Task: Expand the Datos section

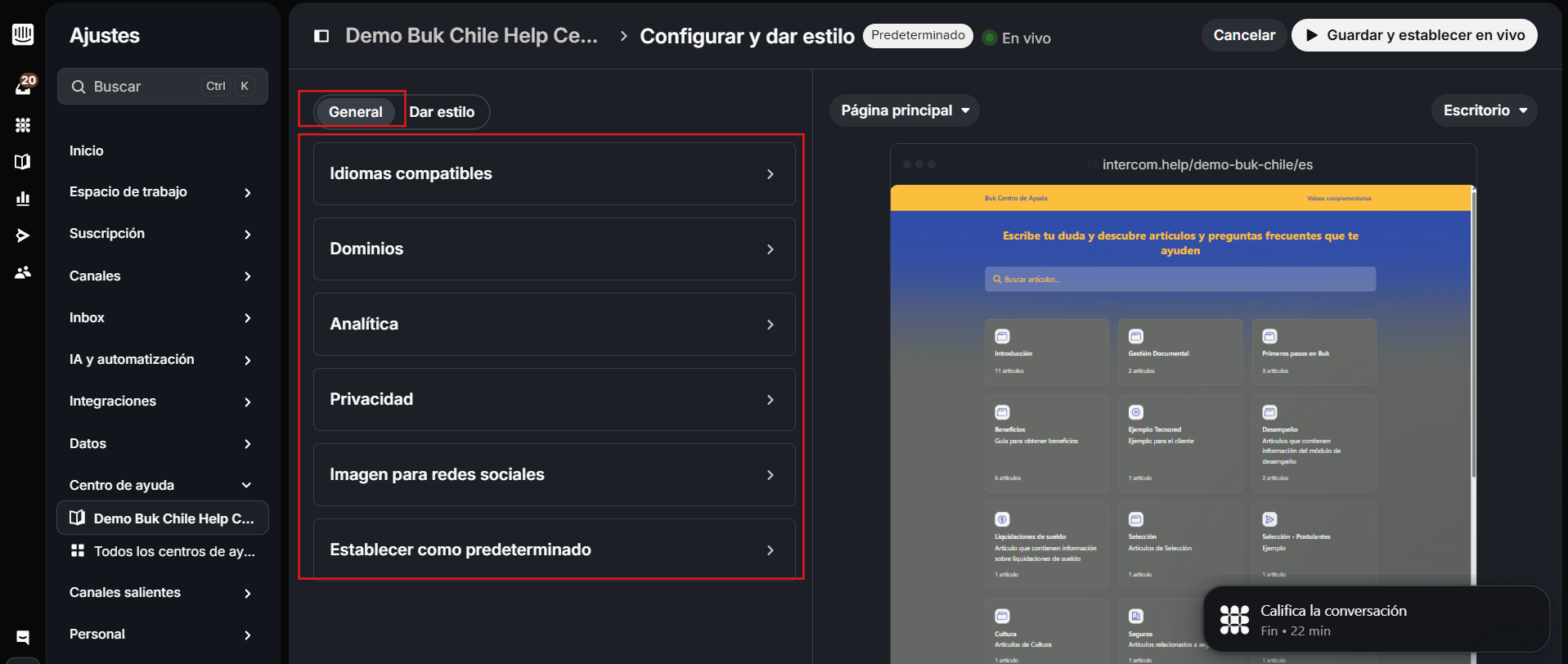Action: (161, 444)
